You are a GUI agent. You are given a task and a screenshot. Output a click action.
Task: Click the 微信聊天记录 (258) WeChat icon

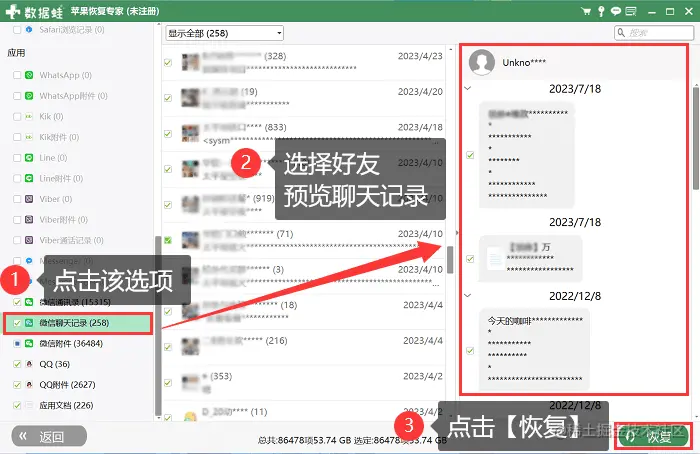click(x=29, y=323)
